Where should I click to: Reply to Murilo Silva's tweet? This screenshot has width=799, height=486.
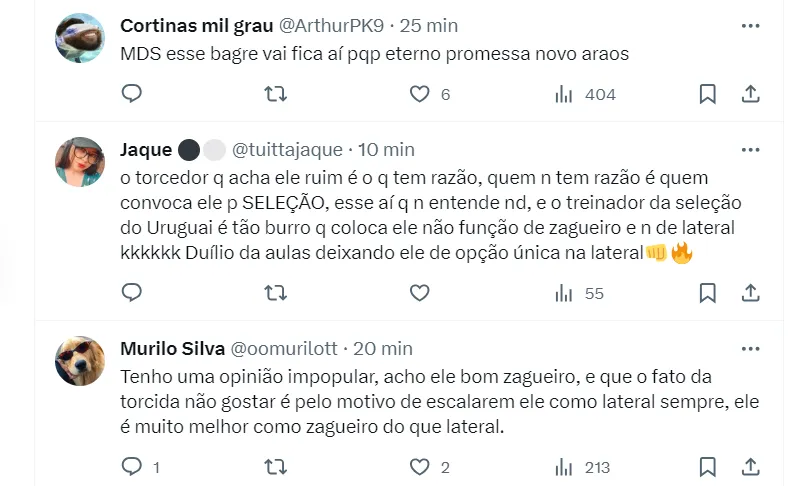(x=132, y=466)
